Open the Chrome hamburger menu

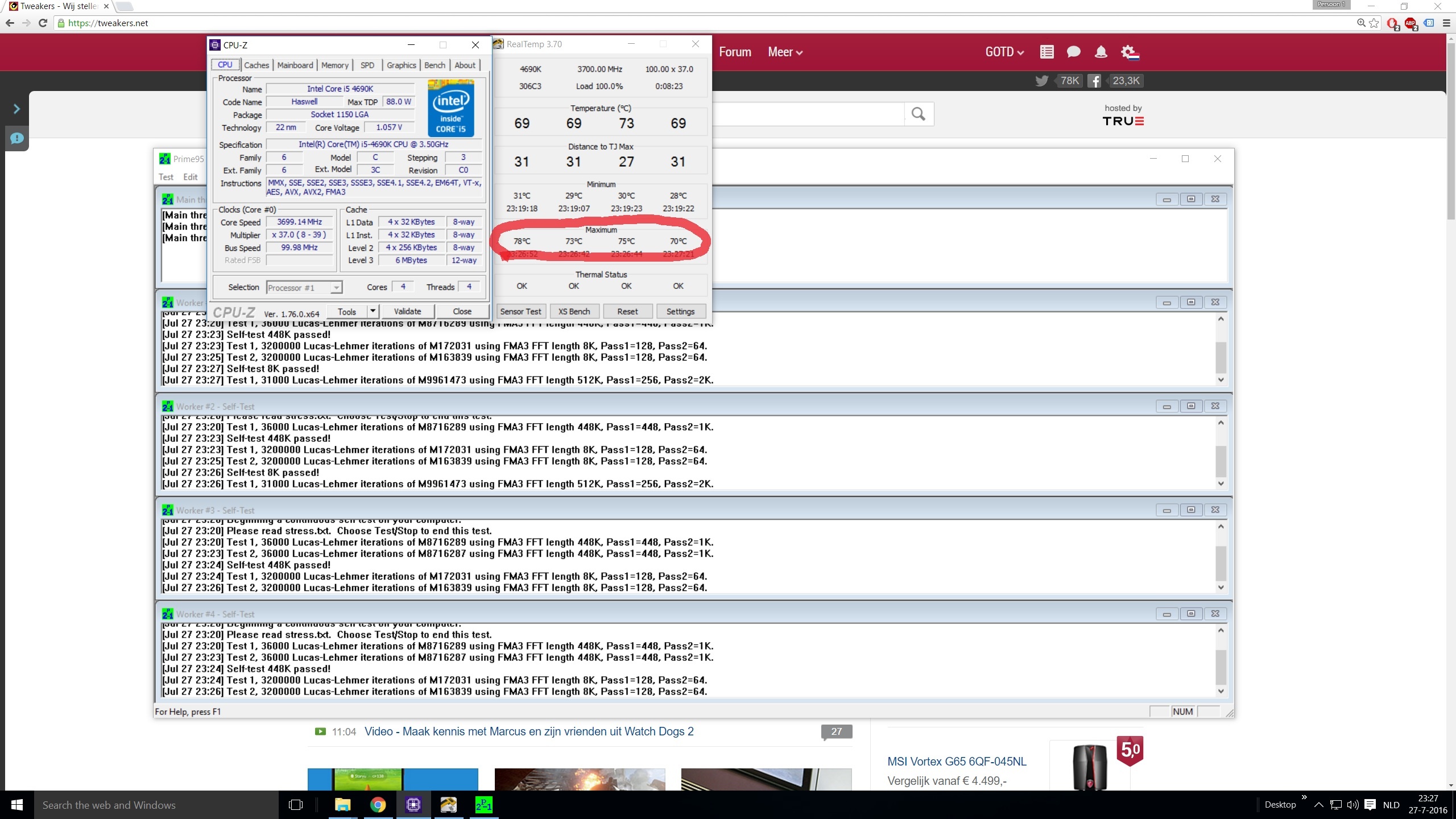pyautogui.click(x=1446, y=23)
